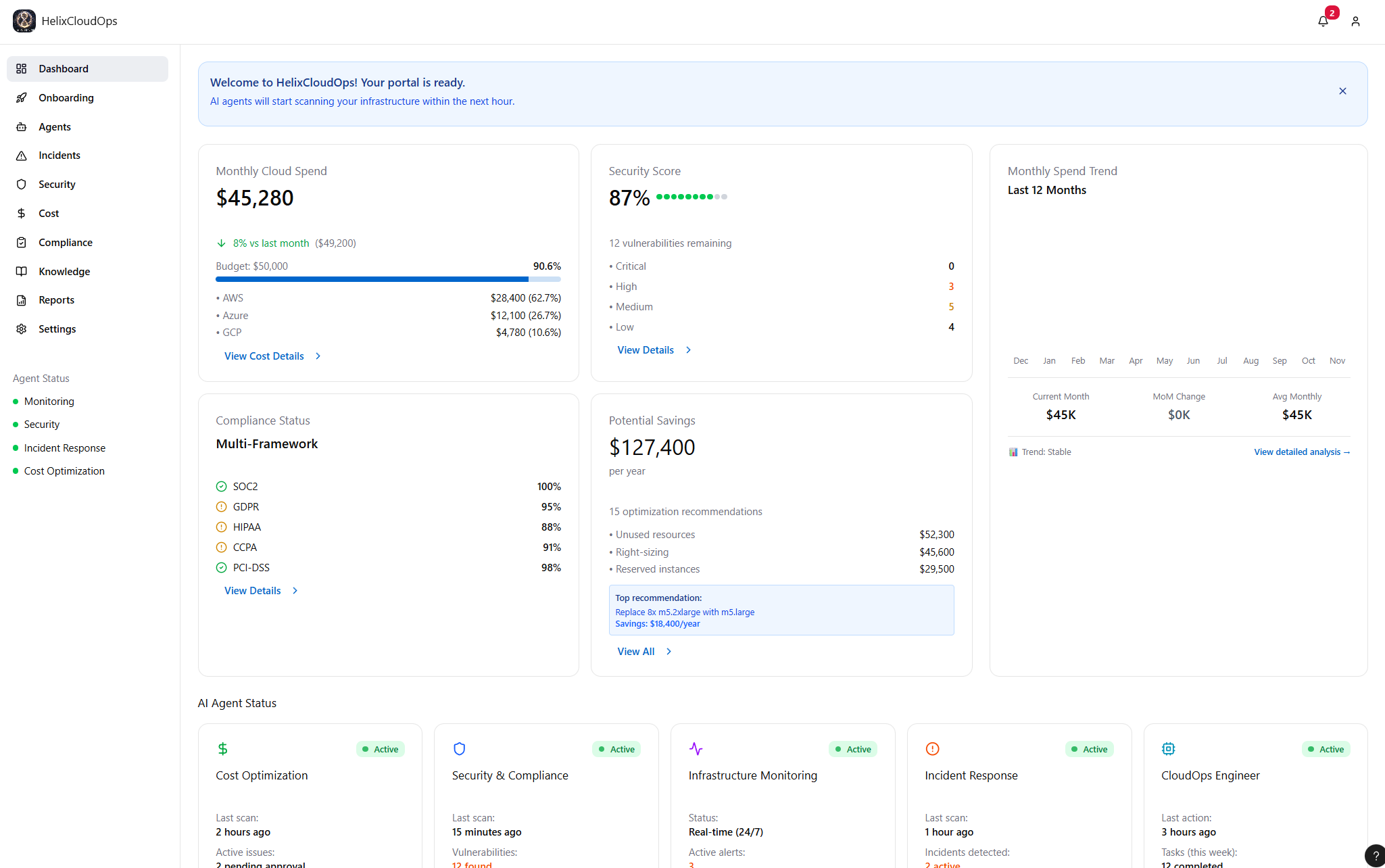This screenshot has width=1385, height=868.
Task: Click the Infrastructure Monitoring pulse icon
Action: 696,748
